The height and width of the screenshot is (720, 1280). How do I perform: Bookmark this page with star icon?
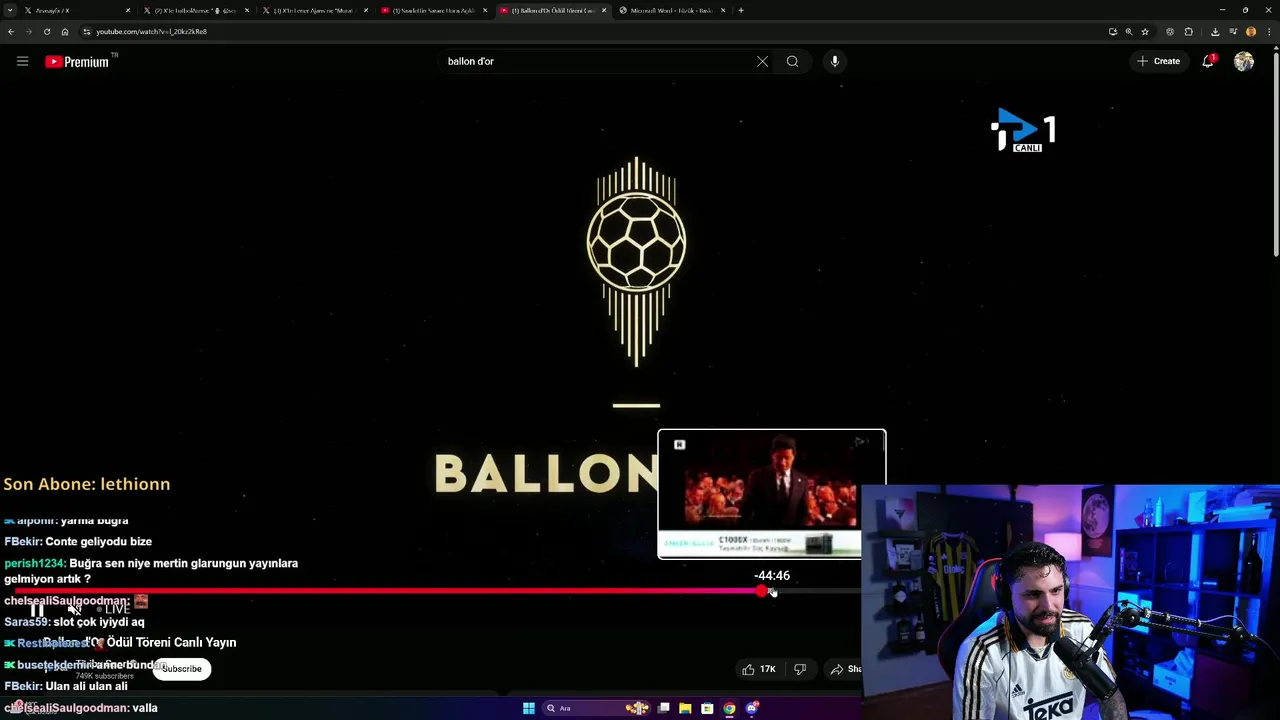click(1145, 31)
